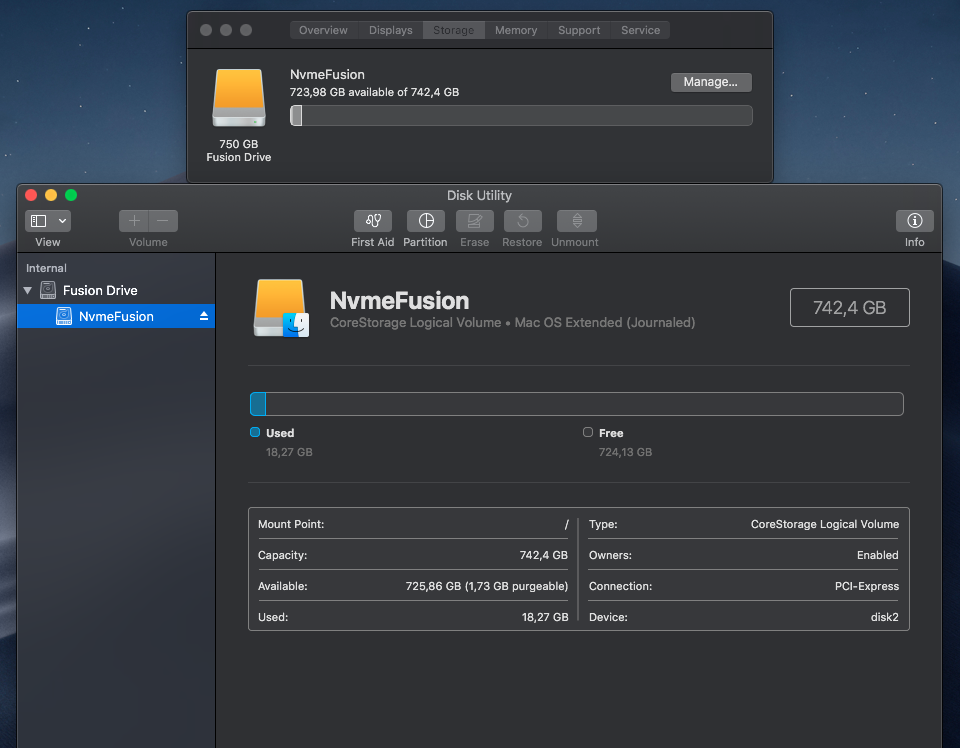Image resolution: width=960 pixels, height=748 pixels.
Task: Click the large NvmeFusion Finder drive icon
Action: 281,309
